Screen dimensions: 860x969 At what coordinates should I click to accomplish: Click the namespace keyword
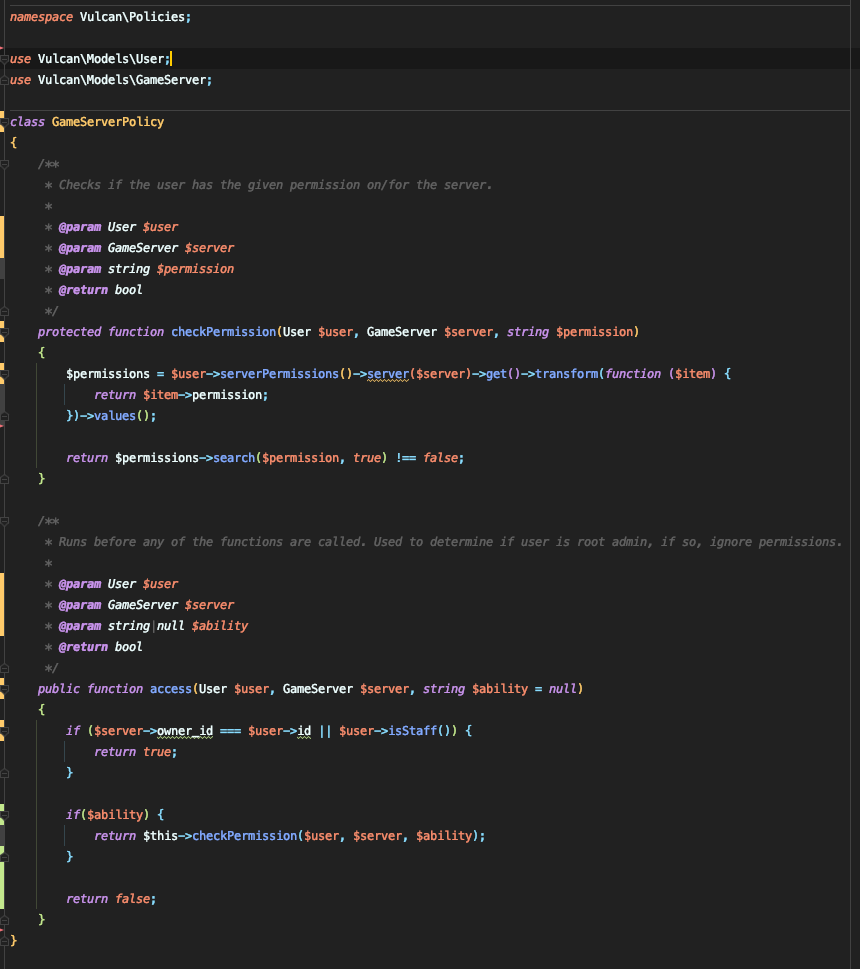click(x=41, y=17)
